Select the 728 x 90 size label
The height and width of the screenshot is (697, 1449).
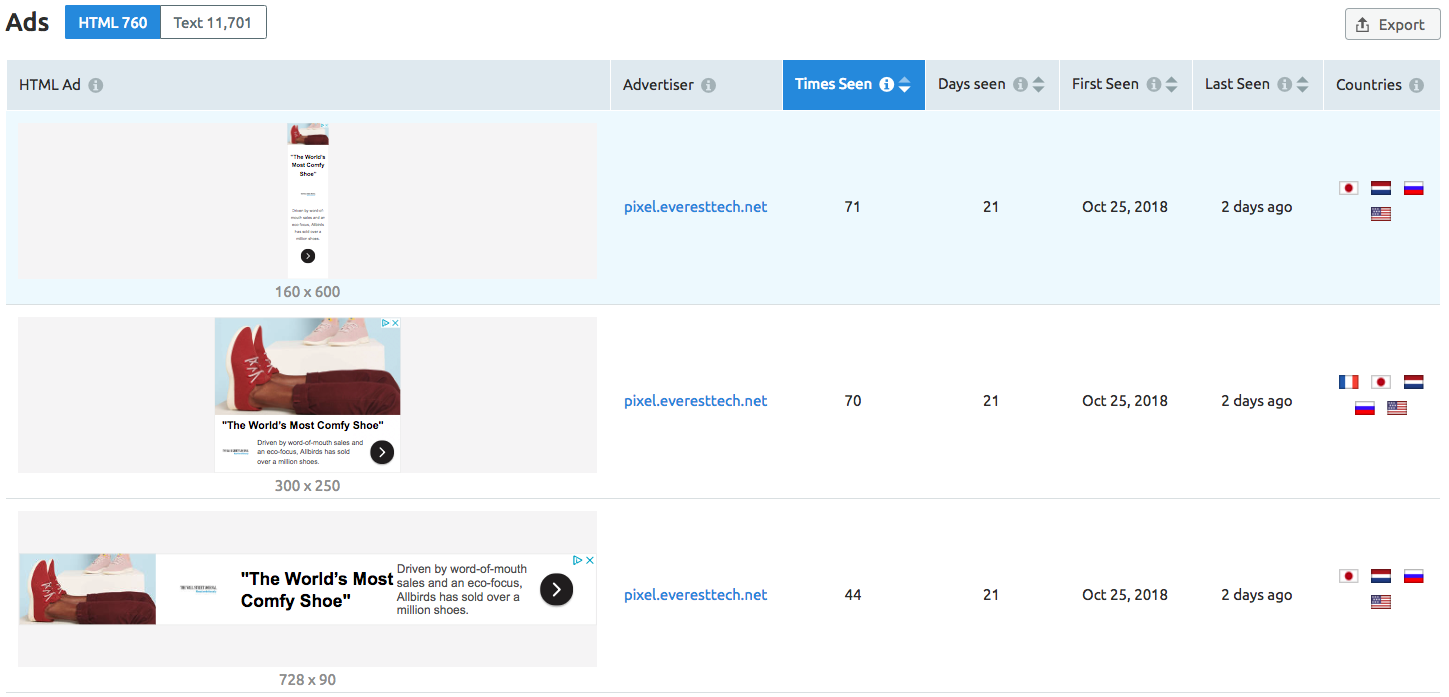point(308,680)
